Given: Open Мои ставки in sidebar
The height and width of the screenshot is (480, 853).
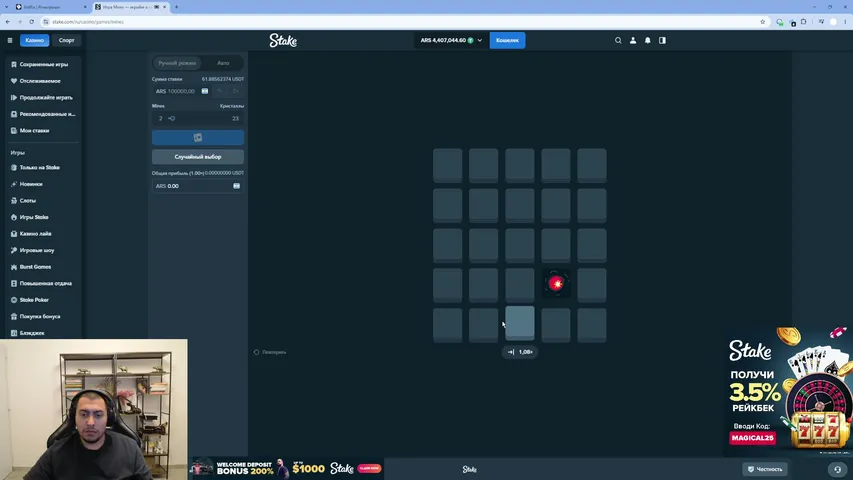Looking at the screenshot, I should click(x=34, y=131).
